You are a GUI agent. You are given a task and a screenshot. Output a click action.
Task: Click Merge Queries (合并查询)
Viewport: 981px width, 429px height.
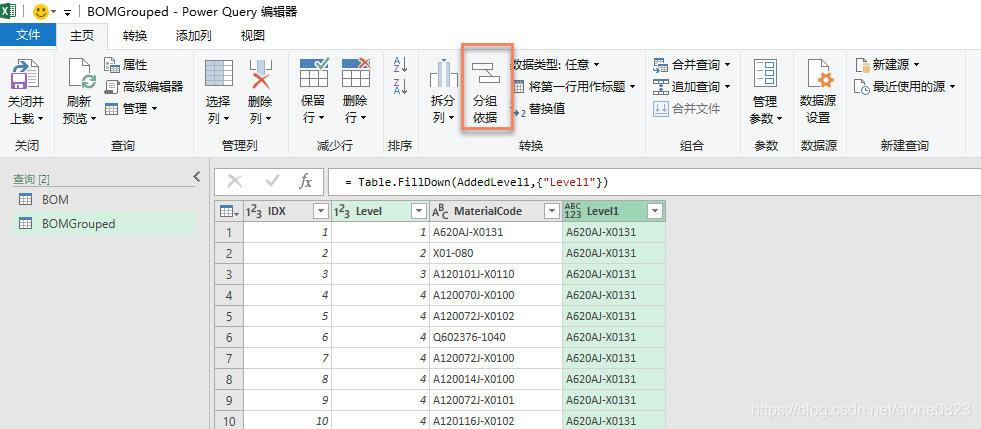[692, 64]
